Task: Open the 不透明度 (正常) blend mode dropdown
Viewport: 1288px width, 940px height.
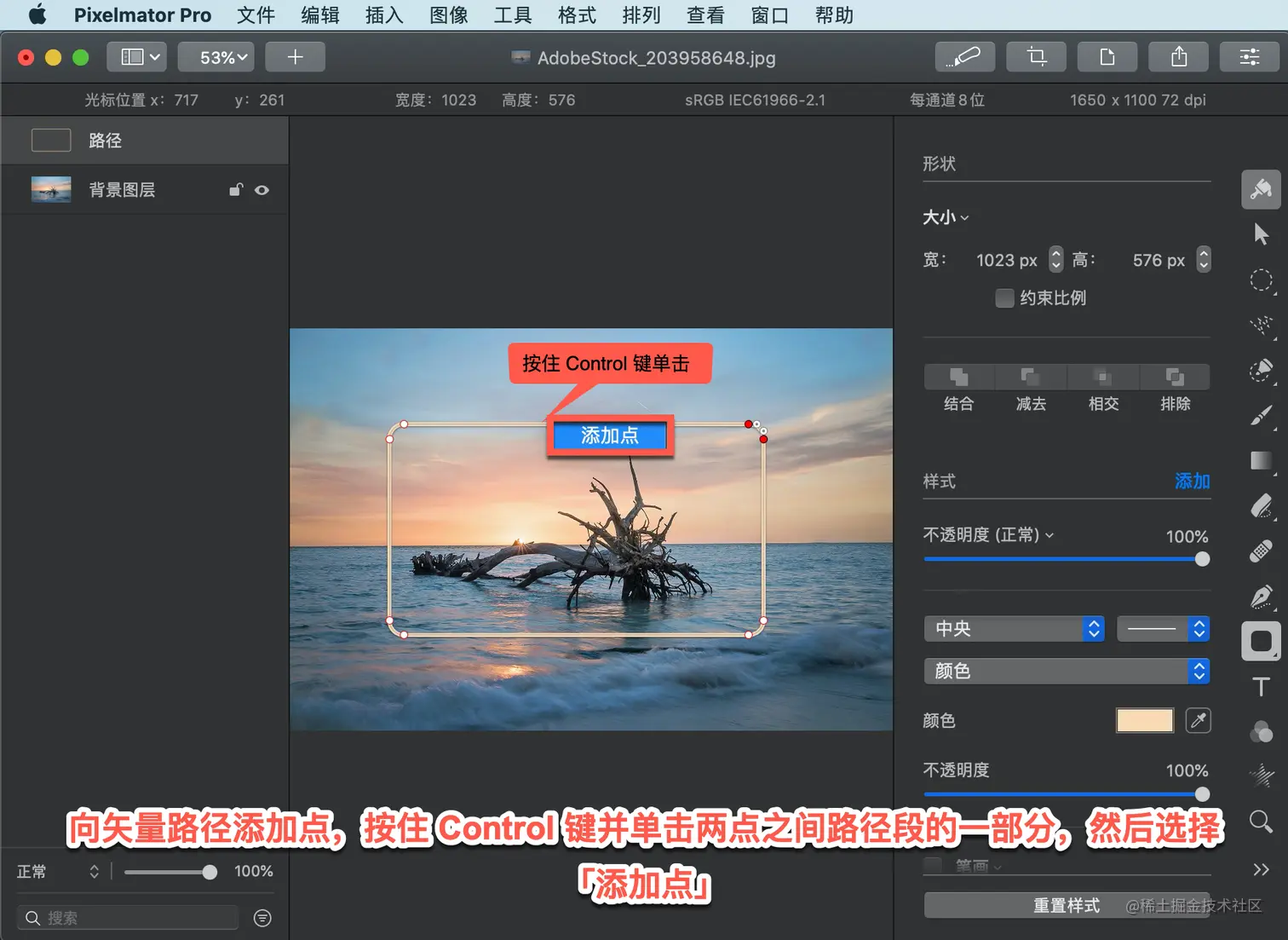Action: click(x=988, y=534)
